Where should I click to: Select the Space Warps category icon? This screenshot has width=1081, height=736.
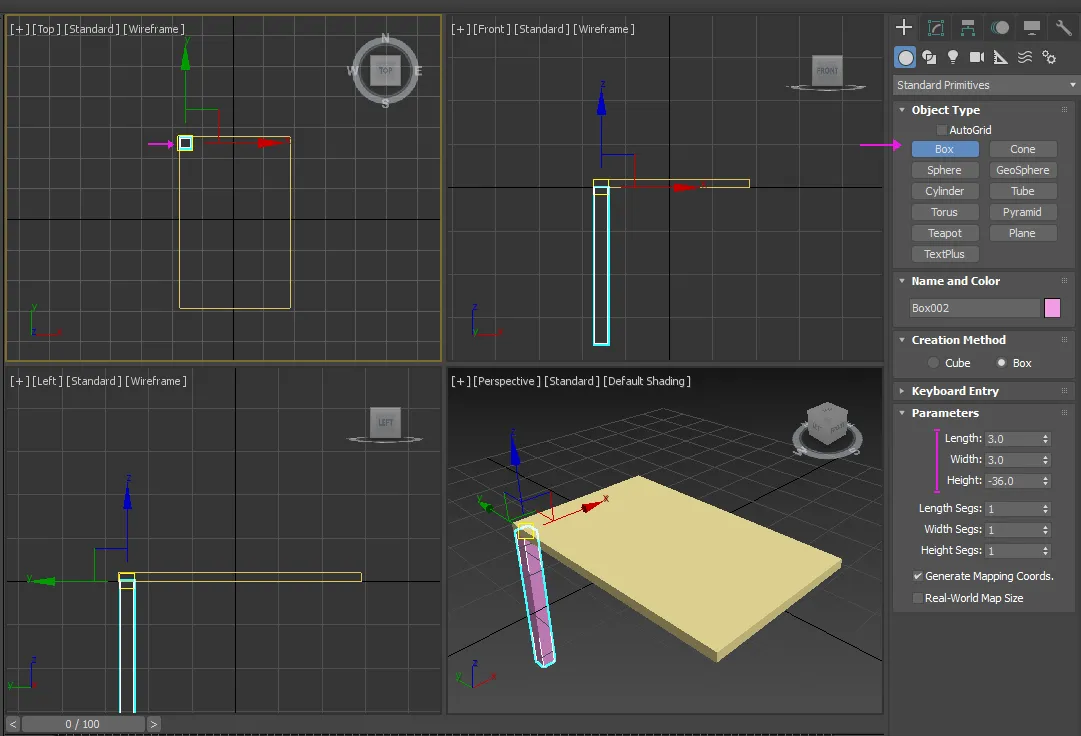[1025, 58]
